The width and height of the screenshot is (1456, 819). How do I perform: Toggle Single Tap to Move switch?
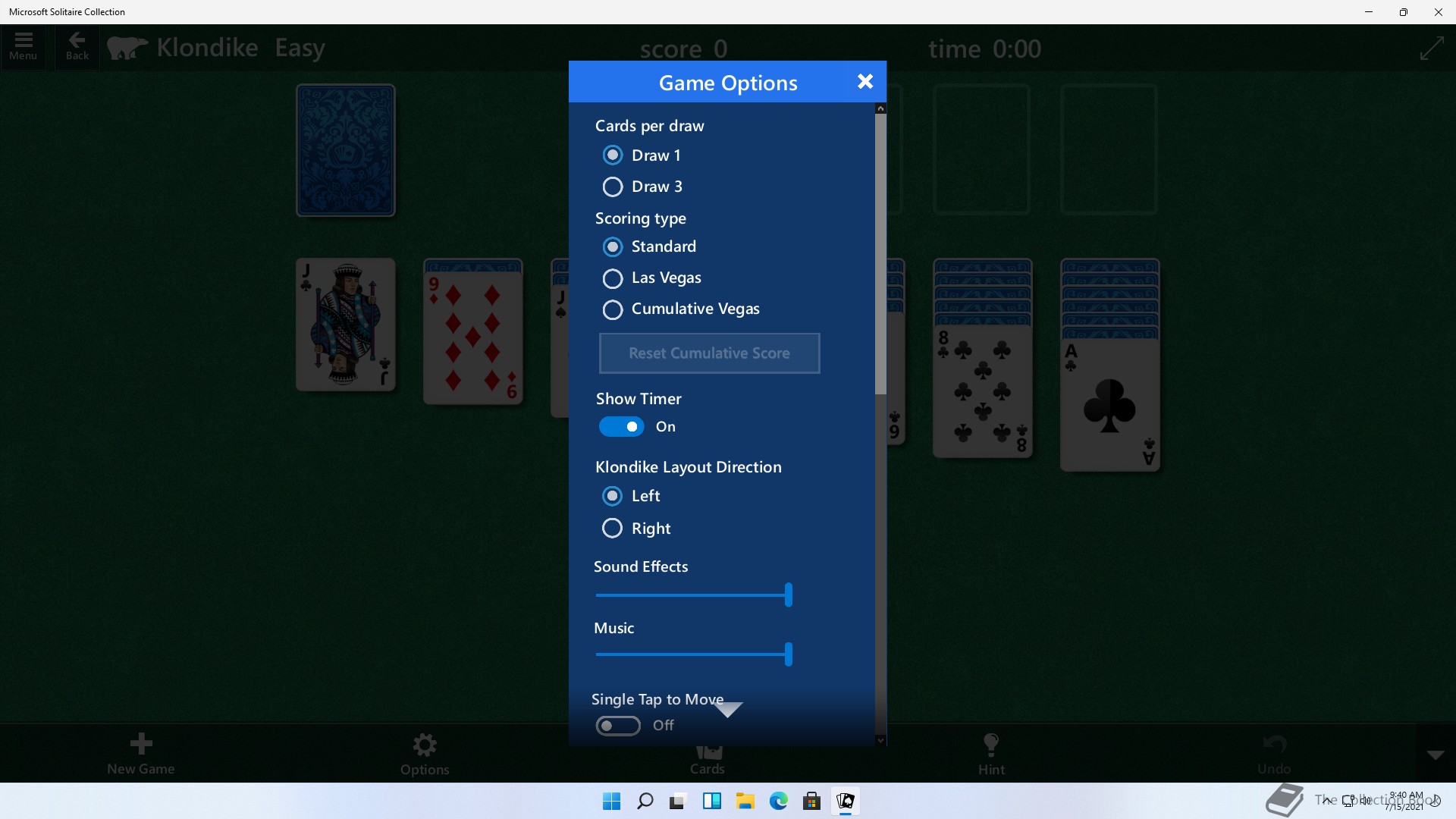tap(617, 726)
